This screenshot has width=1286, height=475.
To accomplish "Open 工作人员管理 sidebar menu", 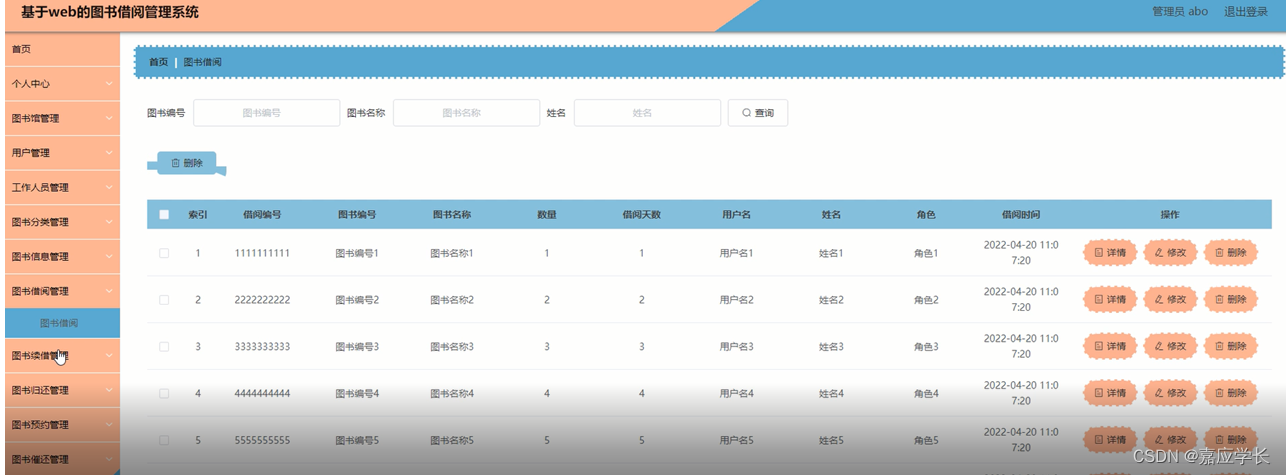I will (60, 187).
